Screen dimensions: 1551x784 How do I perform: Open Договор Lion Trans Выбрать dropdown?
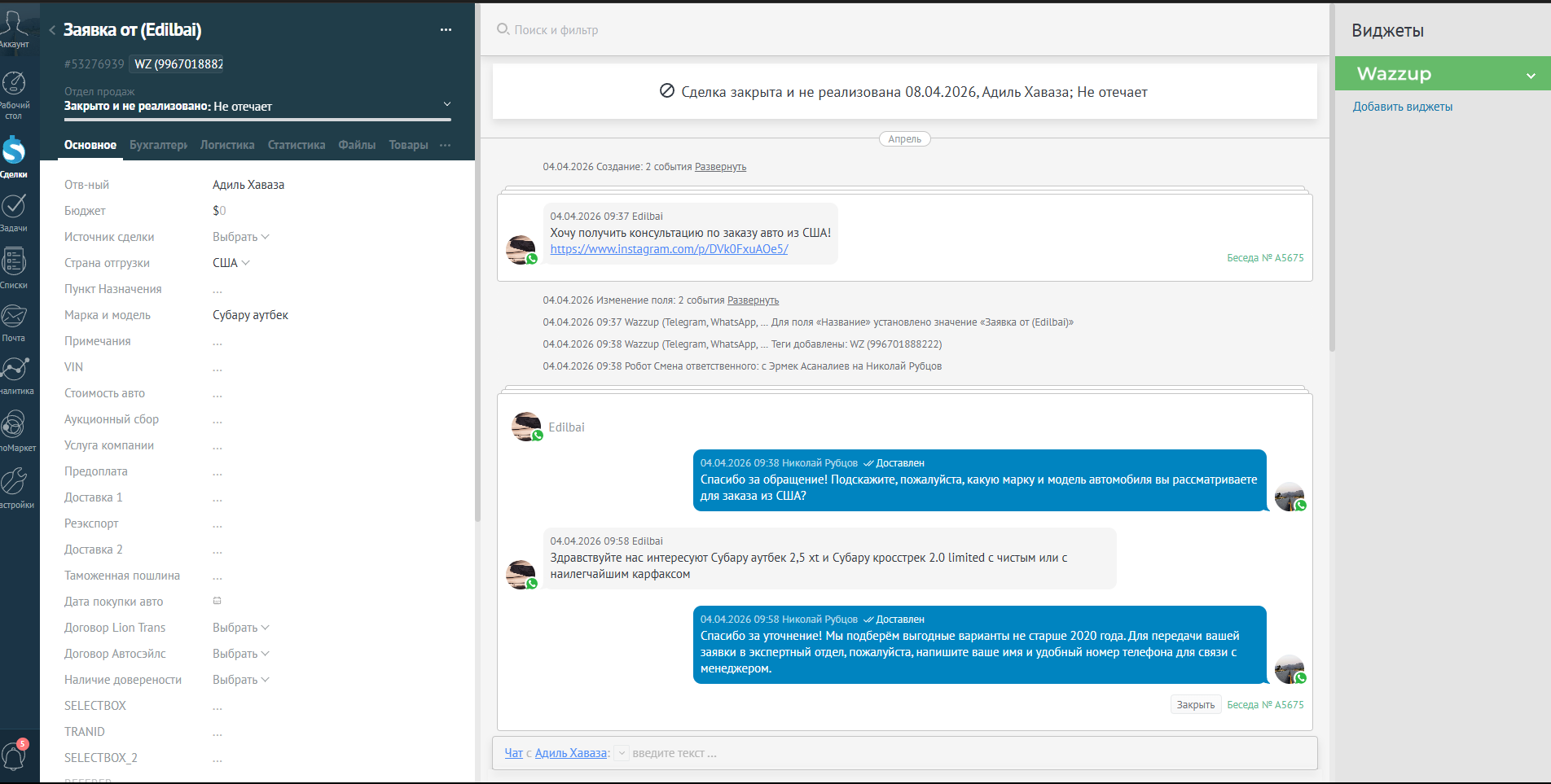point(240,628)
